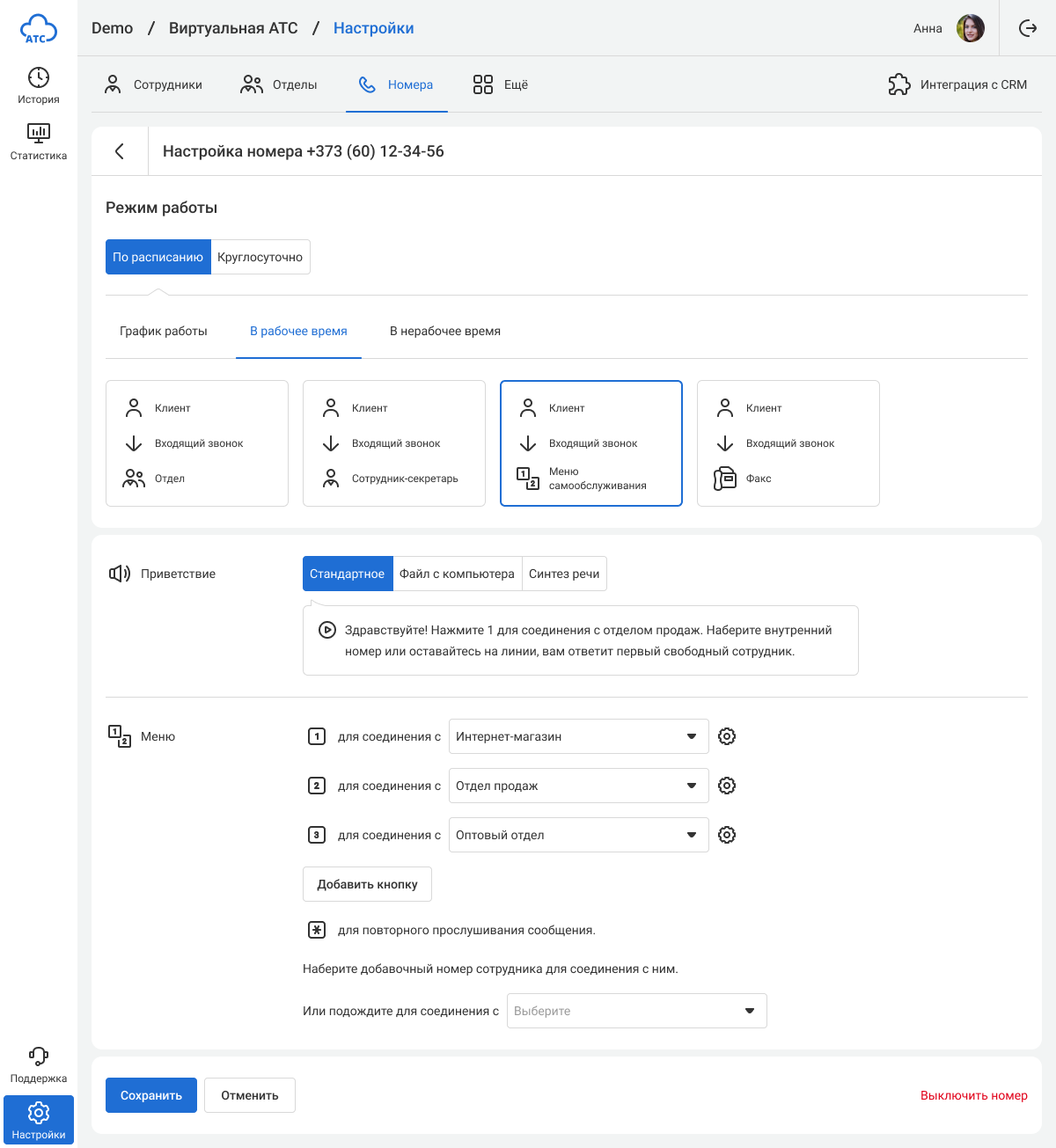Viewport: 1056px width, 1148px height.
Task: Select the Факс call routing card
Action: click(788, 443)
